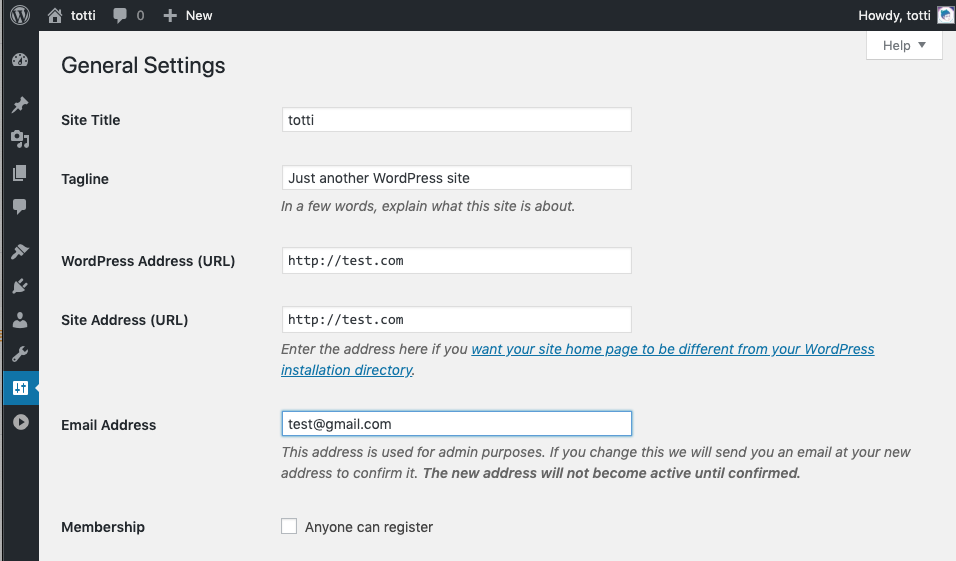Collapse menu using the circular arrow icon

coord(21,422)
